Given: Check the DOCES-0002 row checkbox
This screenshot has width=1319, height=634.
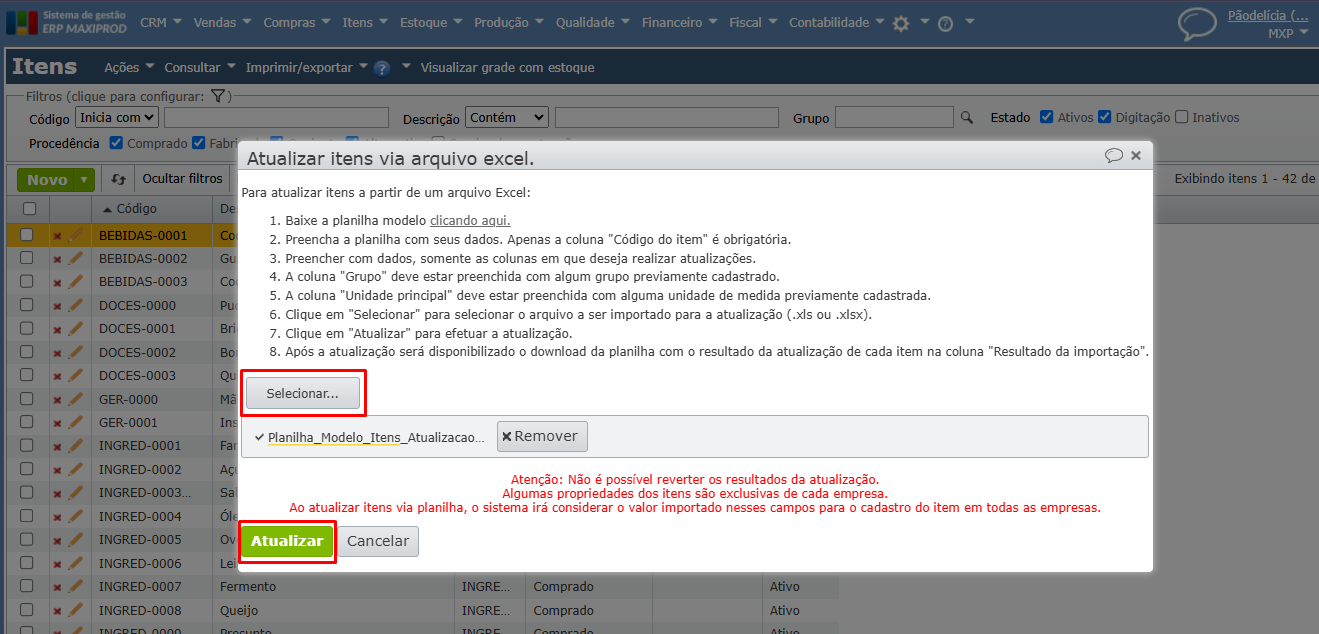Looking at the screenshot, I should (27, 352).
